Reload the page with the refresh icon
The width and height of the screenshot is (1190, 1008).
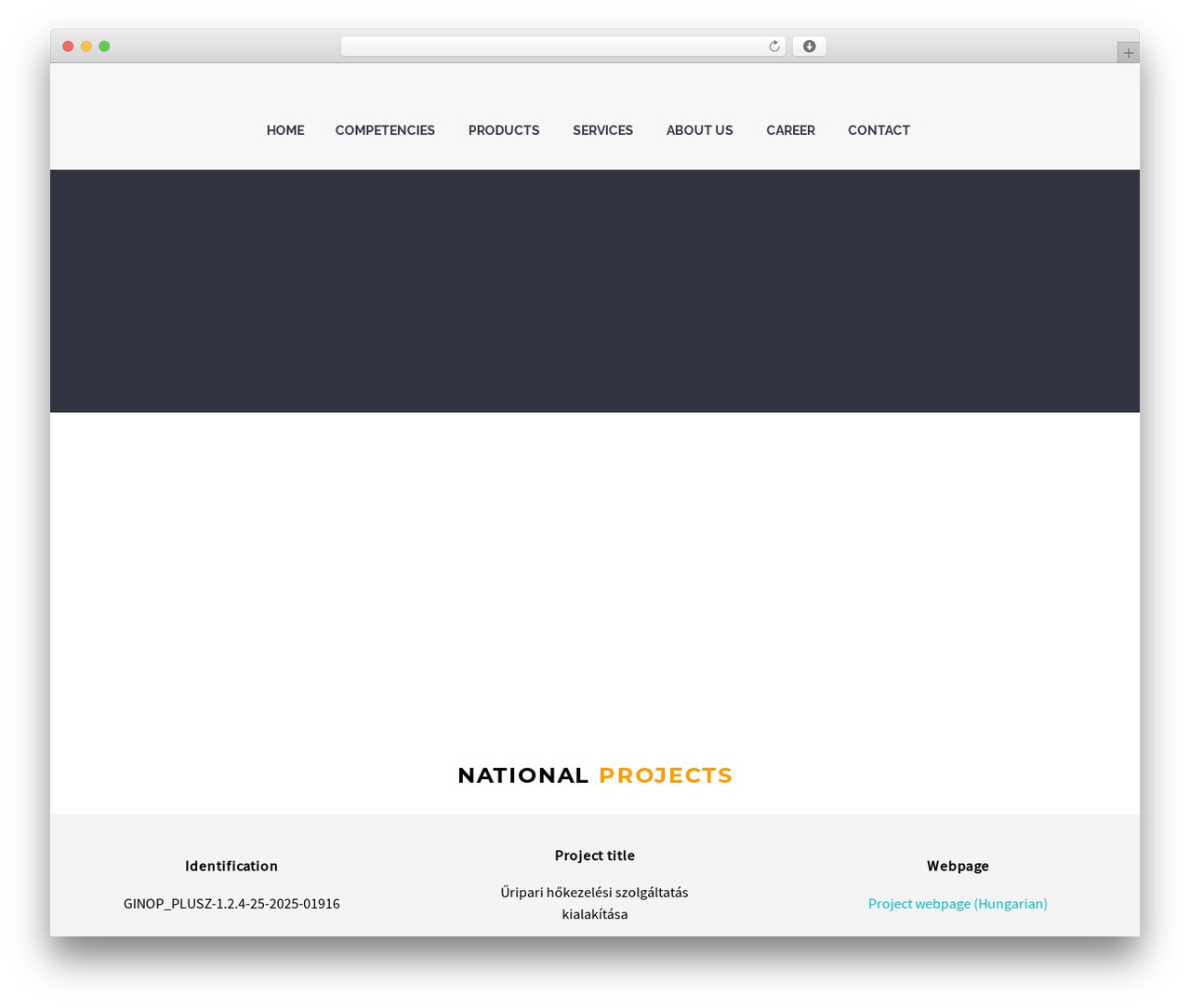point(773,46)
